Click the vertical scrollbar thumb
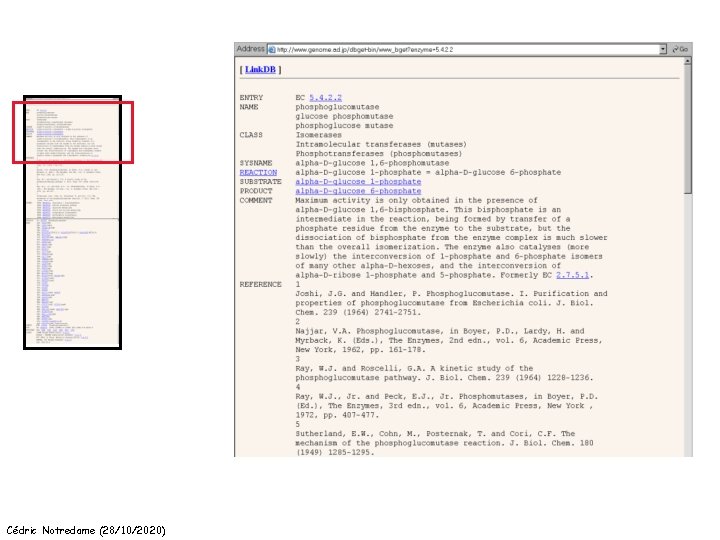This screenshot has height=540, width=720. 687,129
